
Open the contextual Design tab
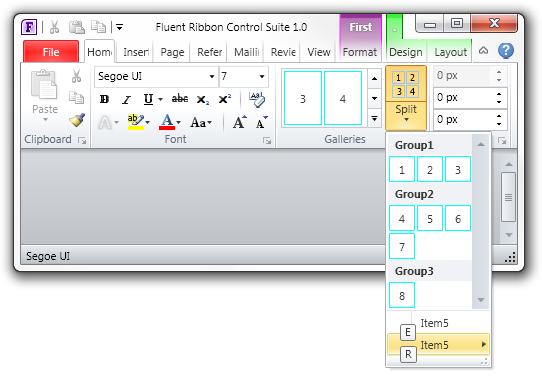tap(406, 52)
